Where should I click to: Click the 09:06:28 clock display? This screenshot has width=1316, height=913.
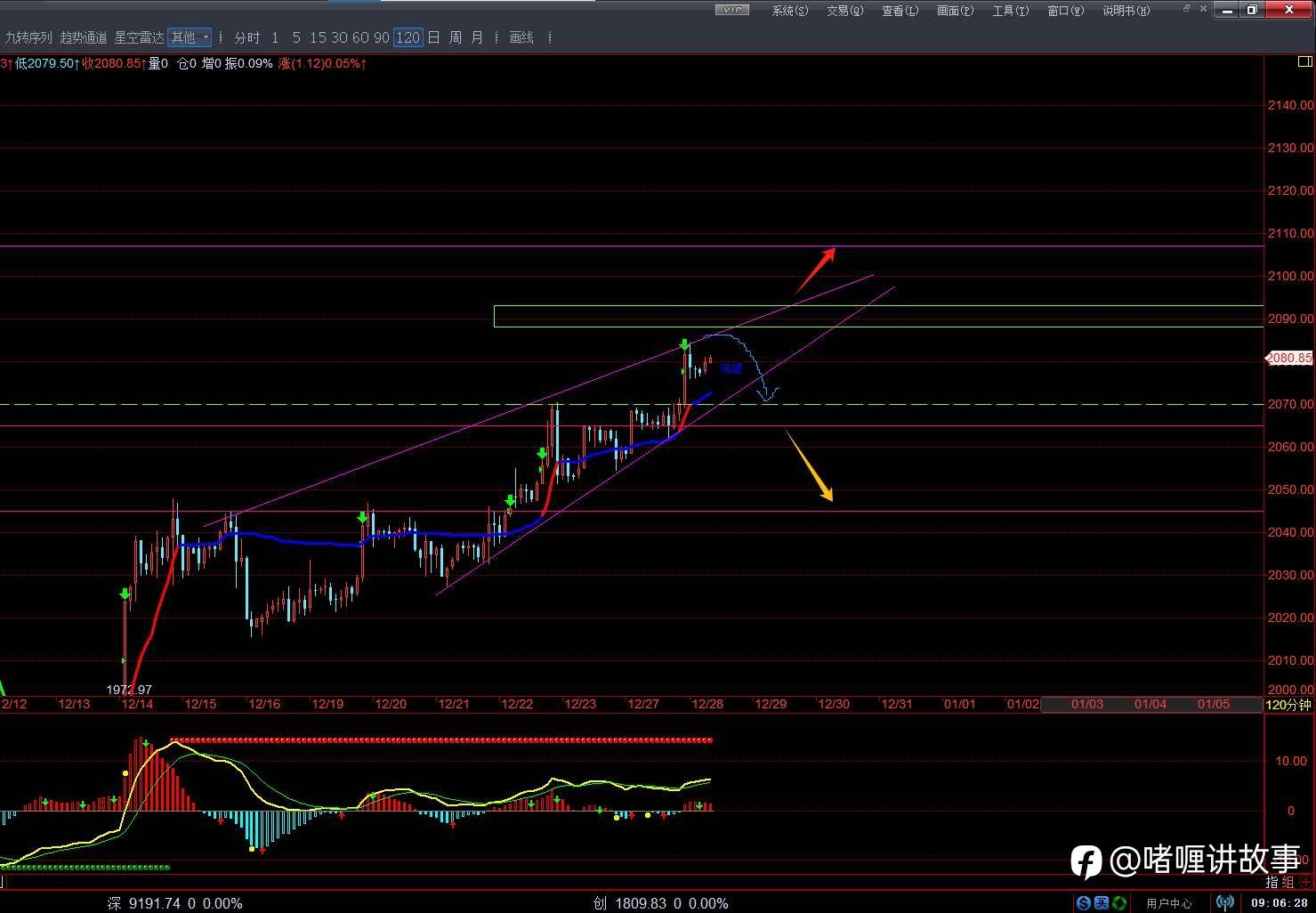pyautogui.click(x=1279, y=903)
